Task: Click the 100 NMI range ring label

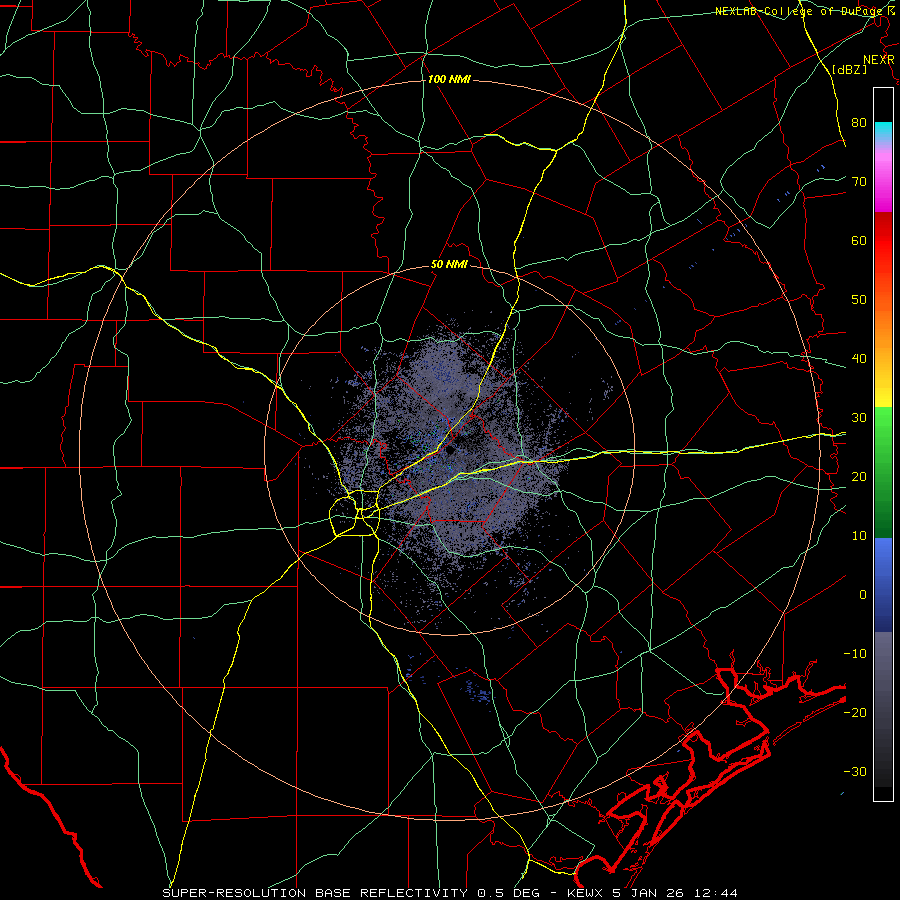Action: click(449, 79)
